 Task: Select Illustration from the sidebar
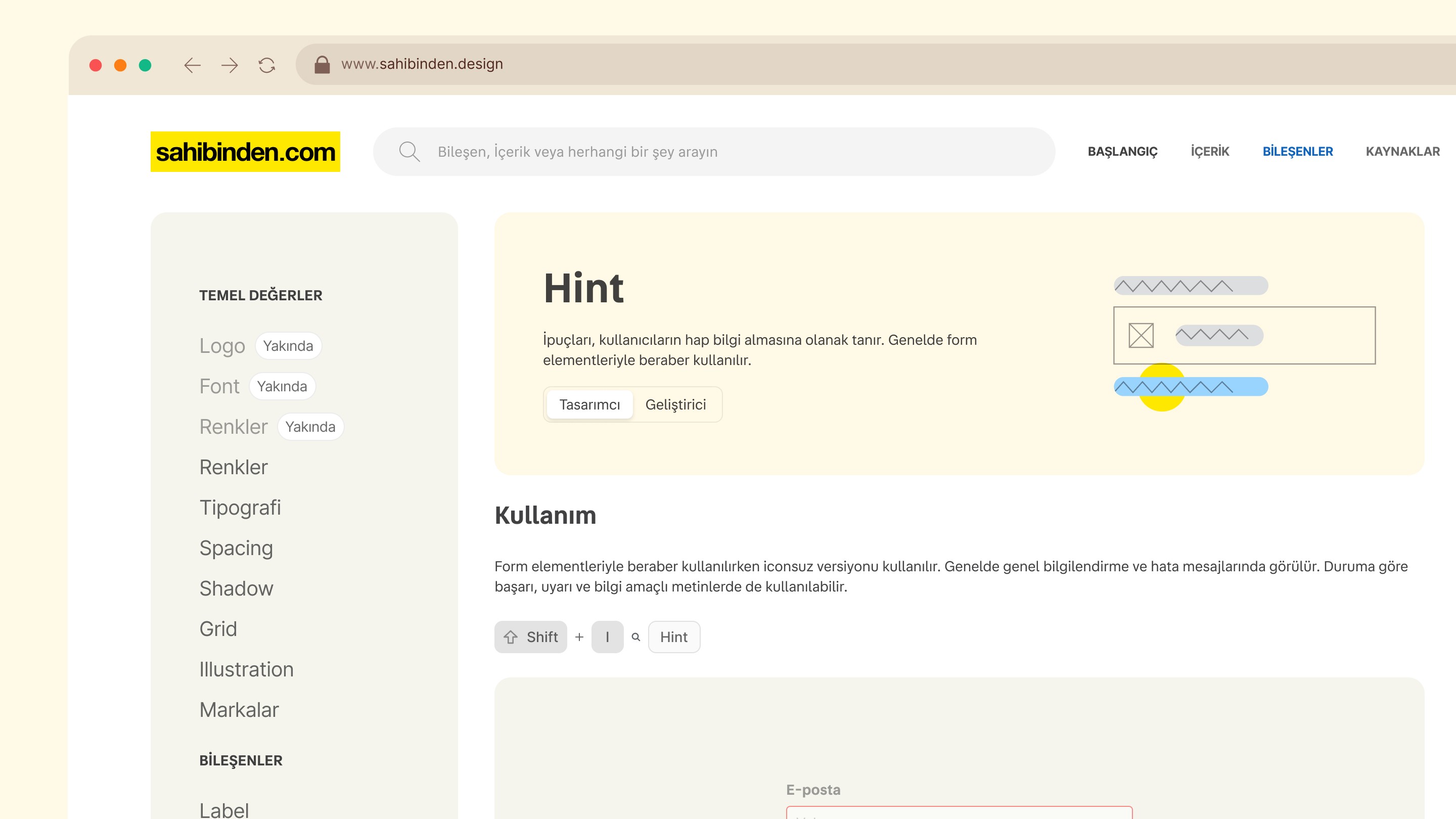point(246,670)
